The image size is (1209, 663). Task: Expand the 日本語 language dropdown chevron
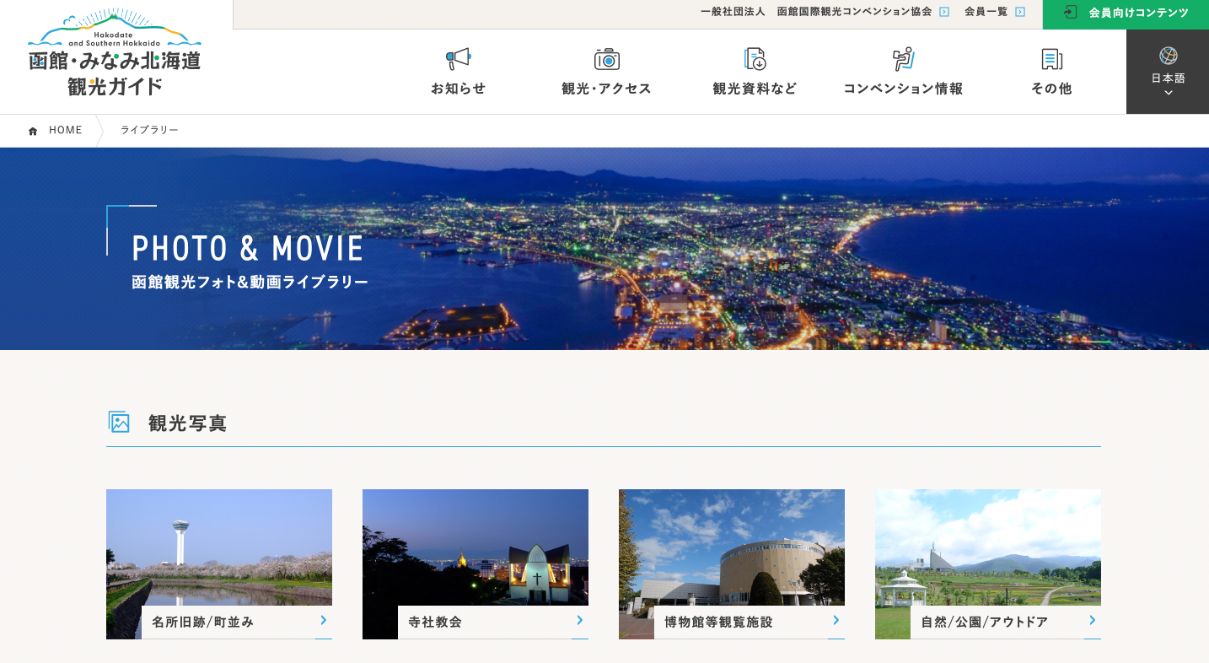1168,94
